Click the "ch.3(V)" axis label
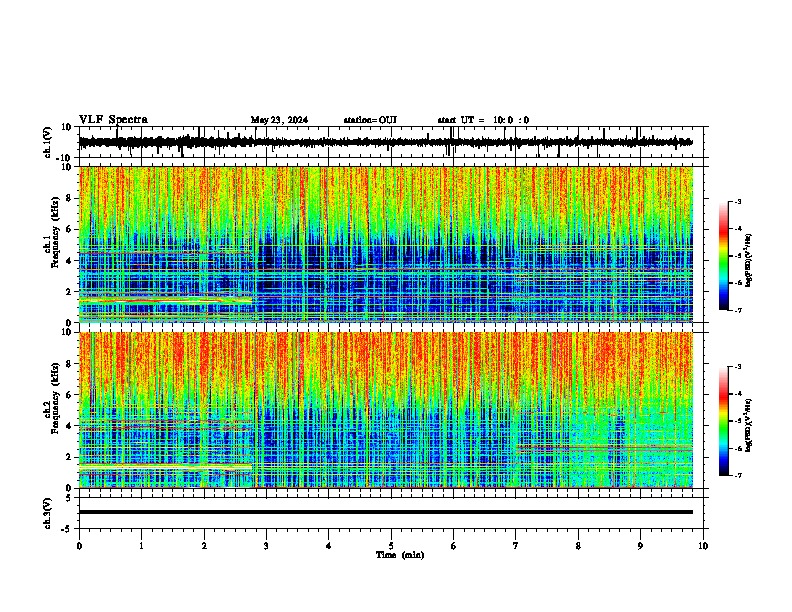The width and height of the screenshot is (792, 612). [48, 514]
